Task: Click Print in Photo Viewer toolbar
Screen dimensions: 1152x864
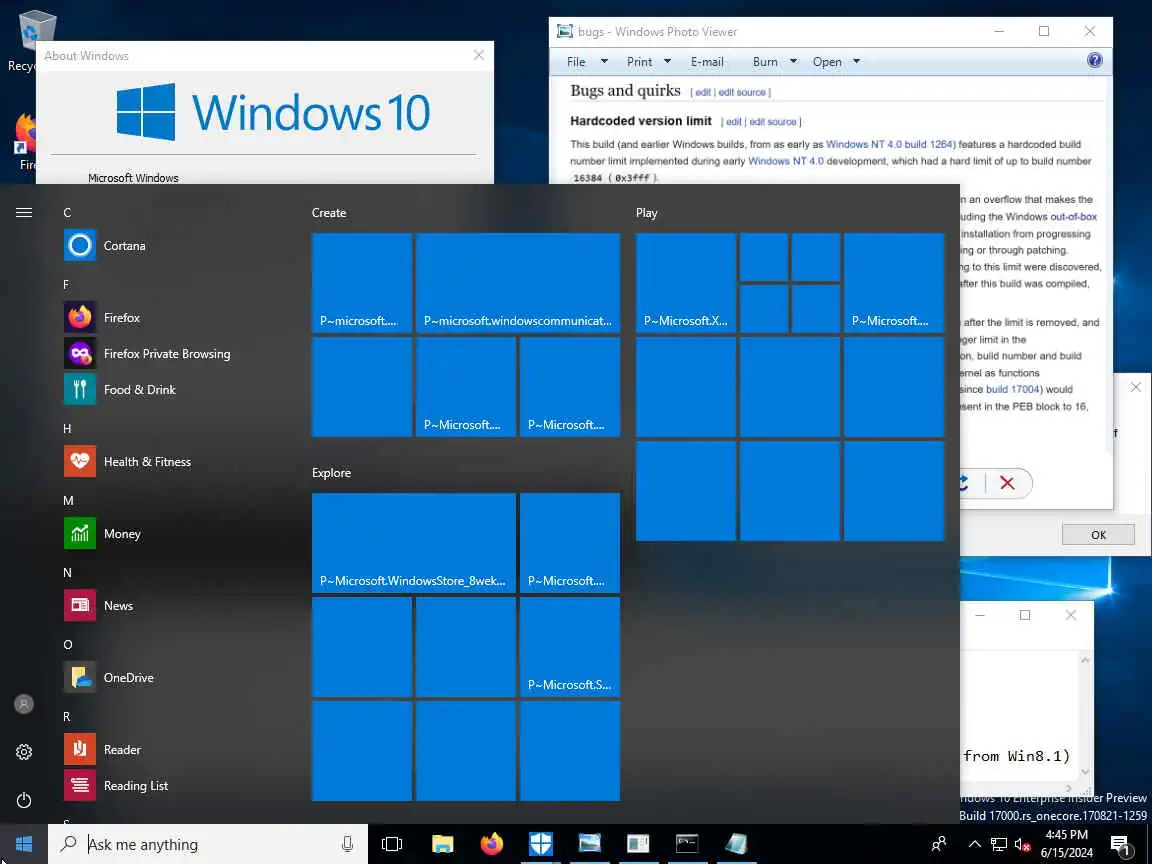Action: [639, 62]
